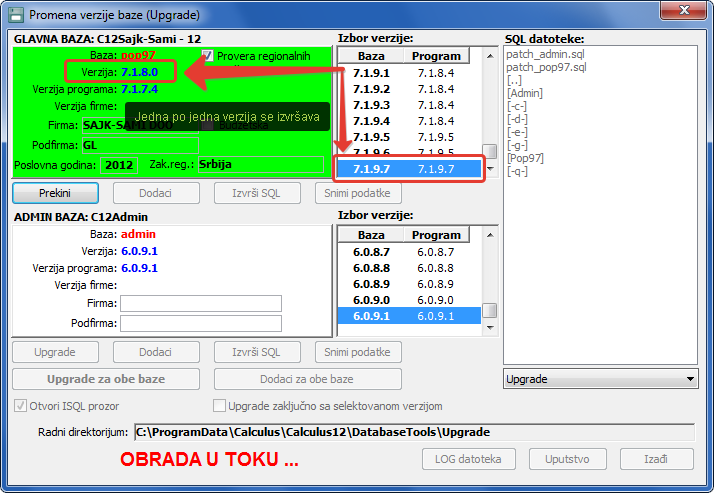The width and height of the screenshot is (714, 493).
Task: Click the Radni direktorijum path field
Action: (x=413, y=432)
